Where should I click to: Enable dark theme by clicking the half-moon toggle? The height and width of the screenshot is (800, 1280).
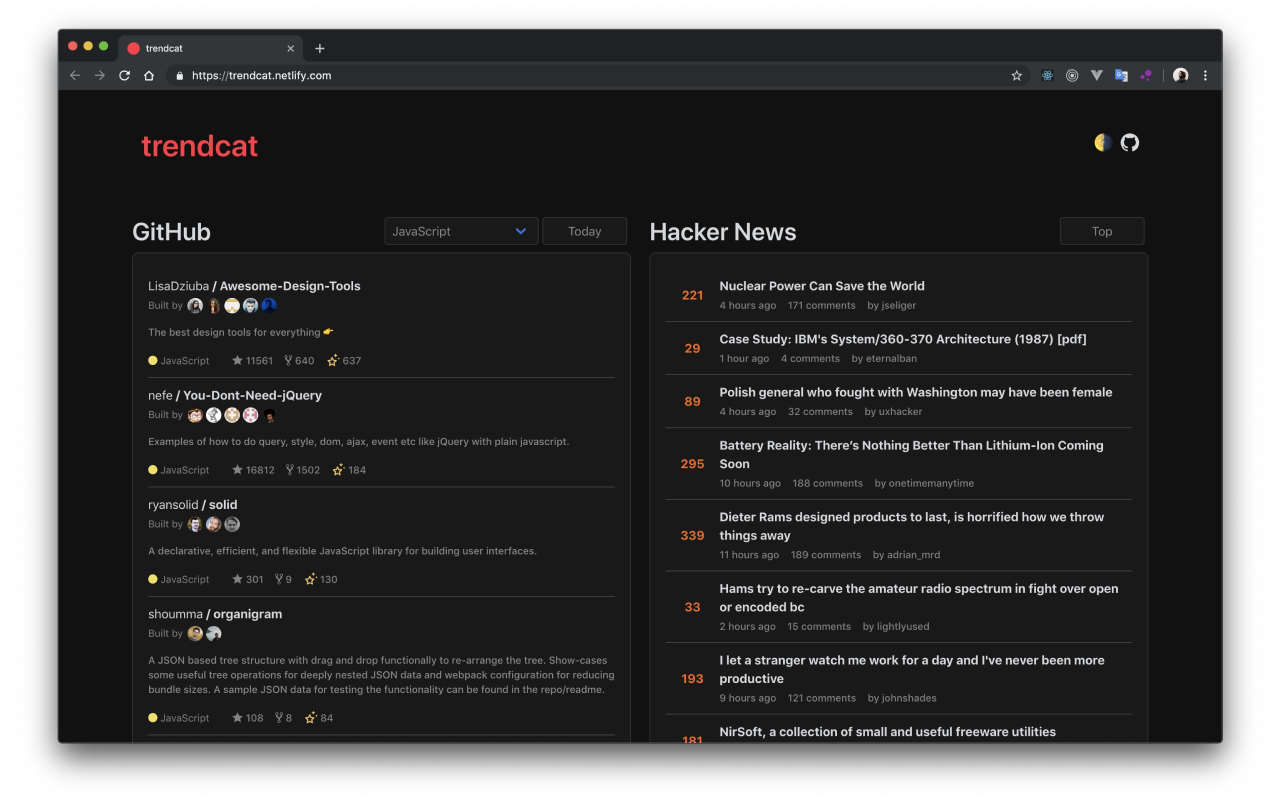[x=1103, y=142]
